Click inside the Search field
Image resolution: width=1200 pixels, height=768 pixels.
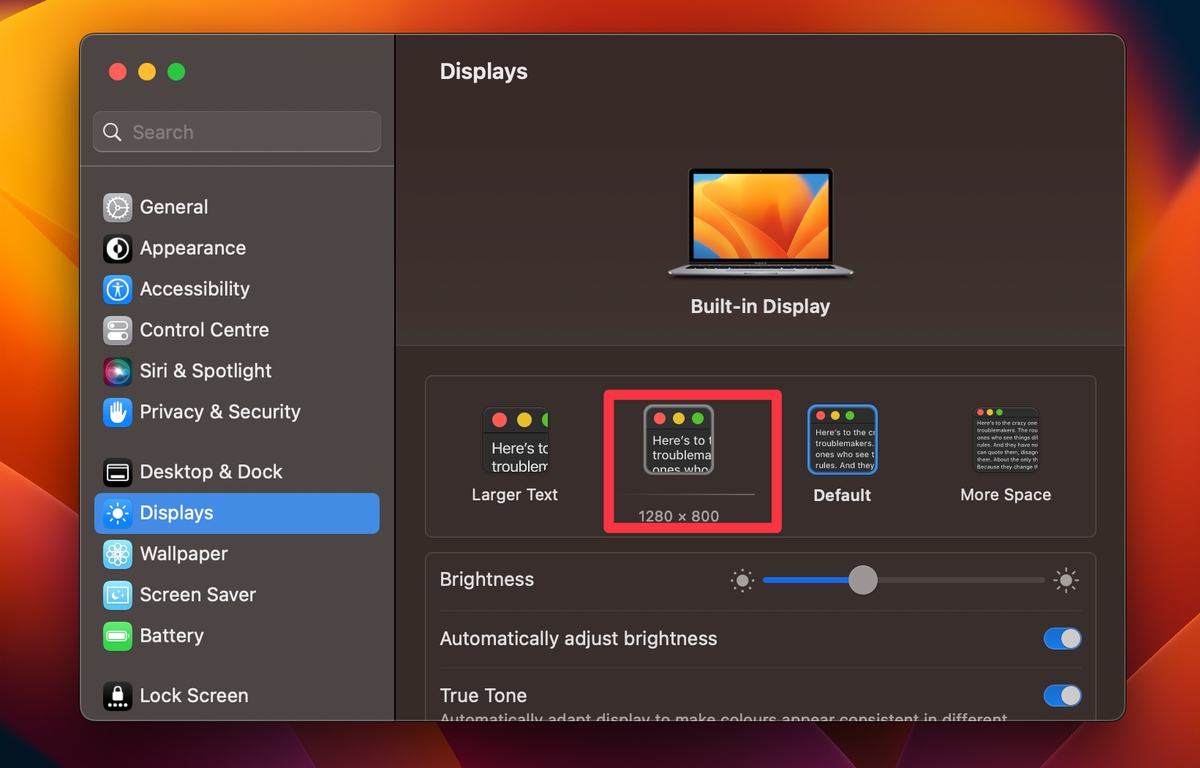[x=236, y=131]
